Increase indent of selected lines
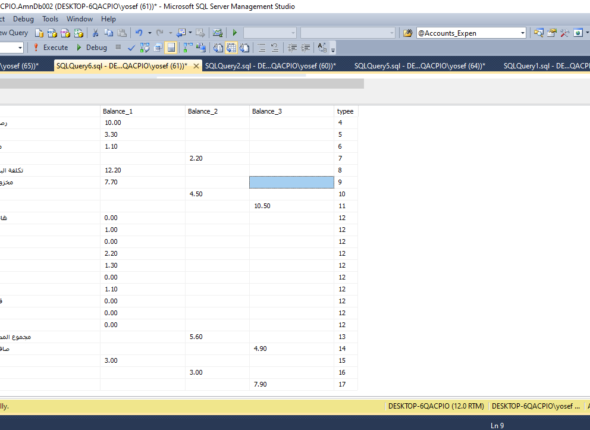Image resolution: width=590 pixels, height=430 pixels. pyautogui.click(x=306, y=48)
